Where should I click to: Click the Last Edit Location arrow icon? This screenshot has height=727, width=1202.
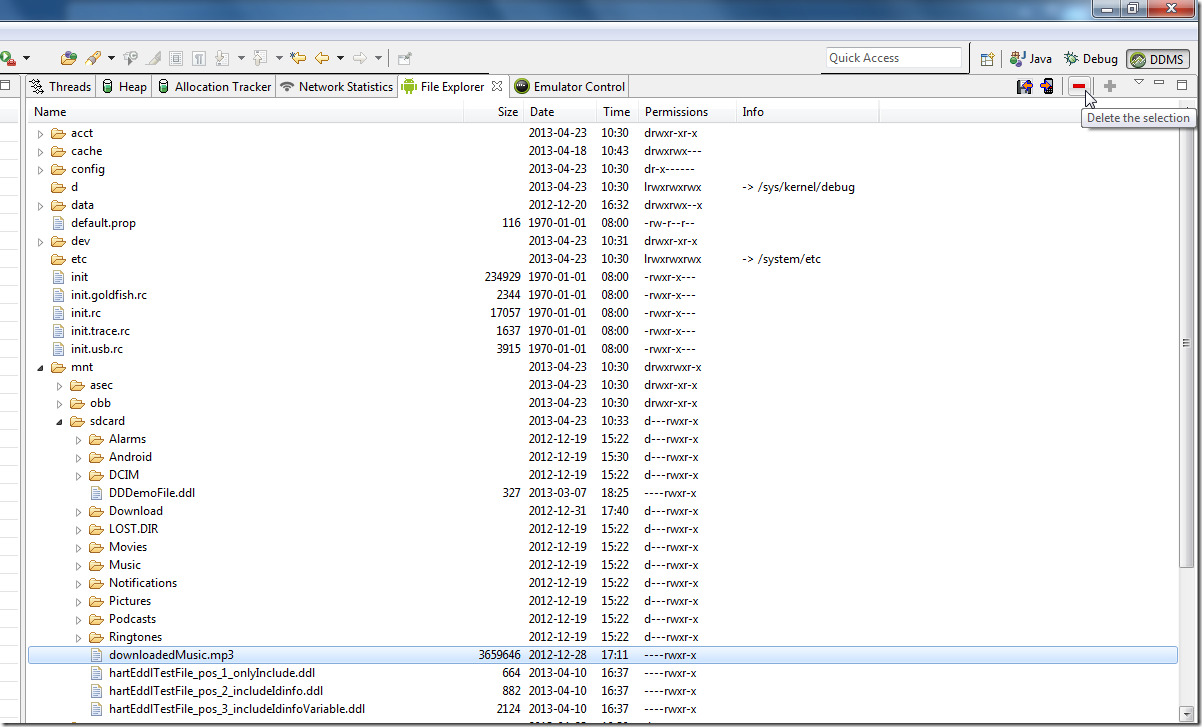297,58
